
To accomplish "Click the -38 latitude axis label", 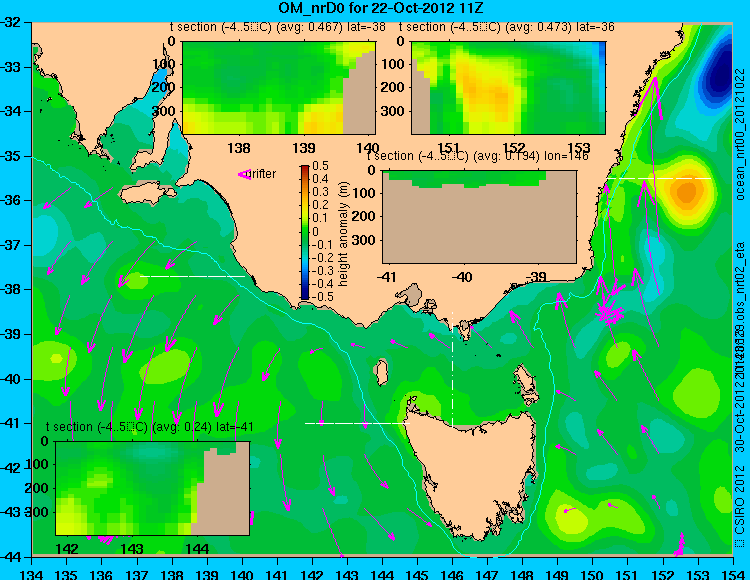I will pos(11,289).
